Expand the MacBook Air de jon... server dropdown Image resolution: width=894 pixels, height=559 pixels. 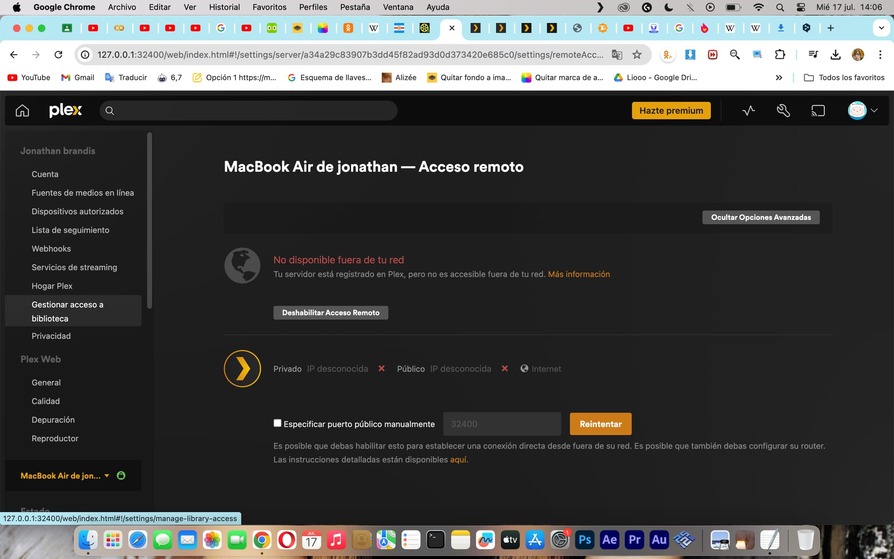coord(107,476)
